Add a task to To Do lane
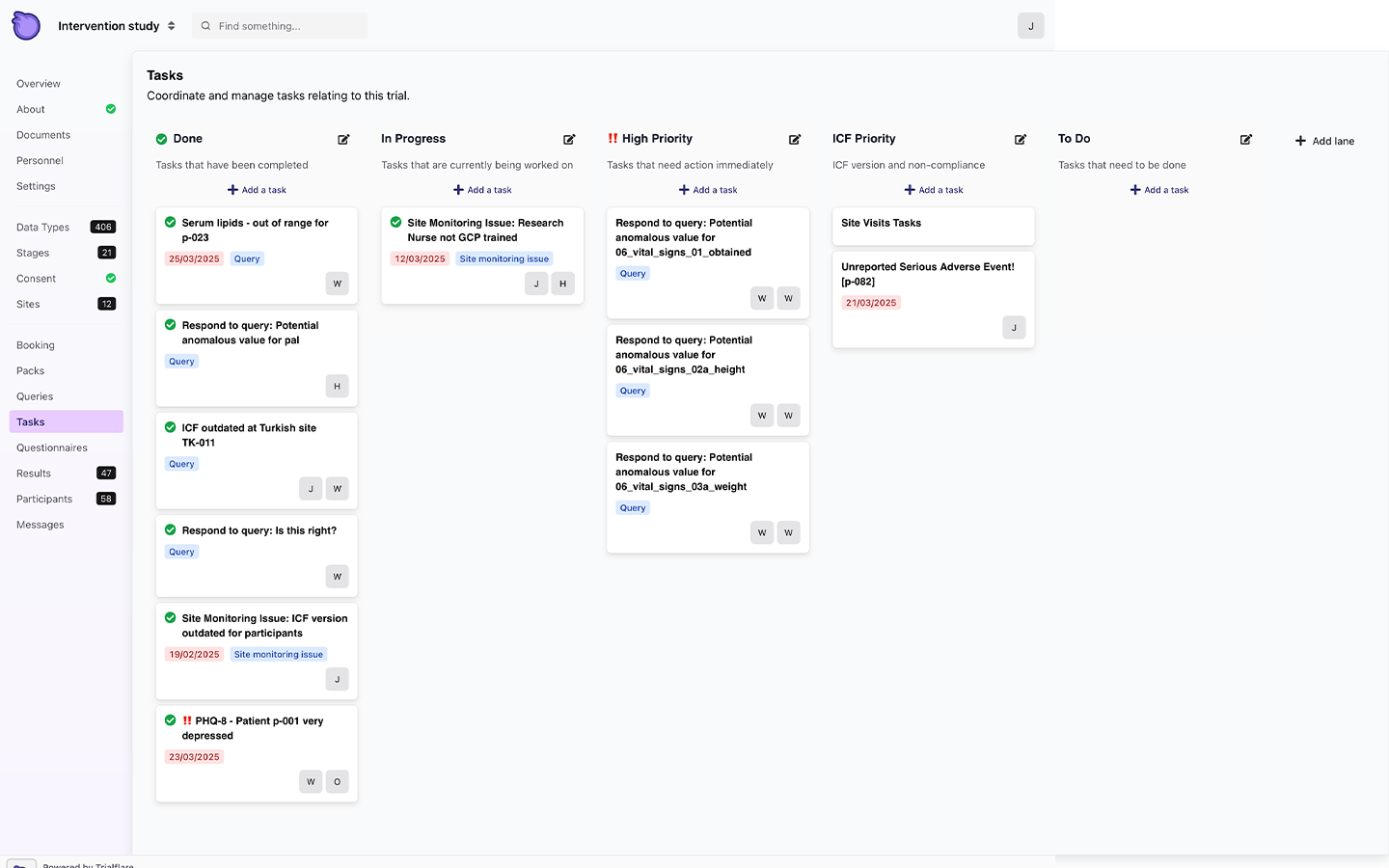Viewport: 1389px width, 868px height. (x=1159, y=190)
